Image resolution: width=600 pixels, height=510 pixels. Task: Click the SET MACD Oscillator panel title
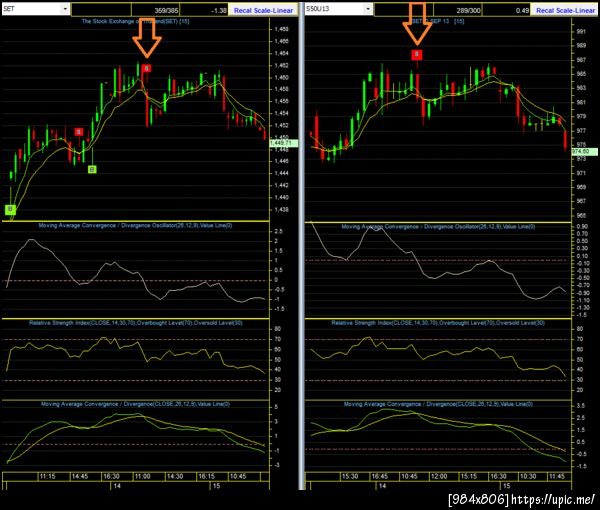click(x=135, y=225)
